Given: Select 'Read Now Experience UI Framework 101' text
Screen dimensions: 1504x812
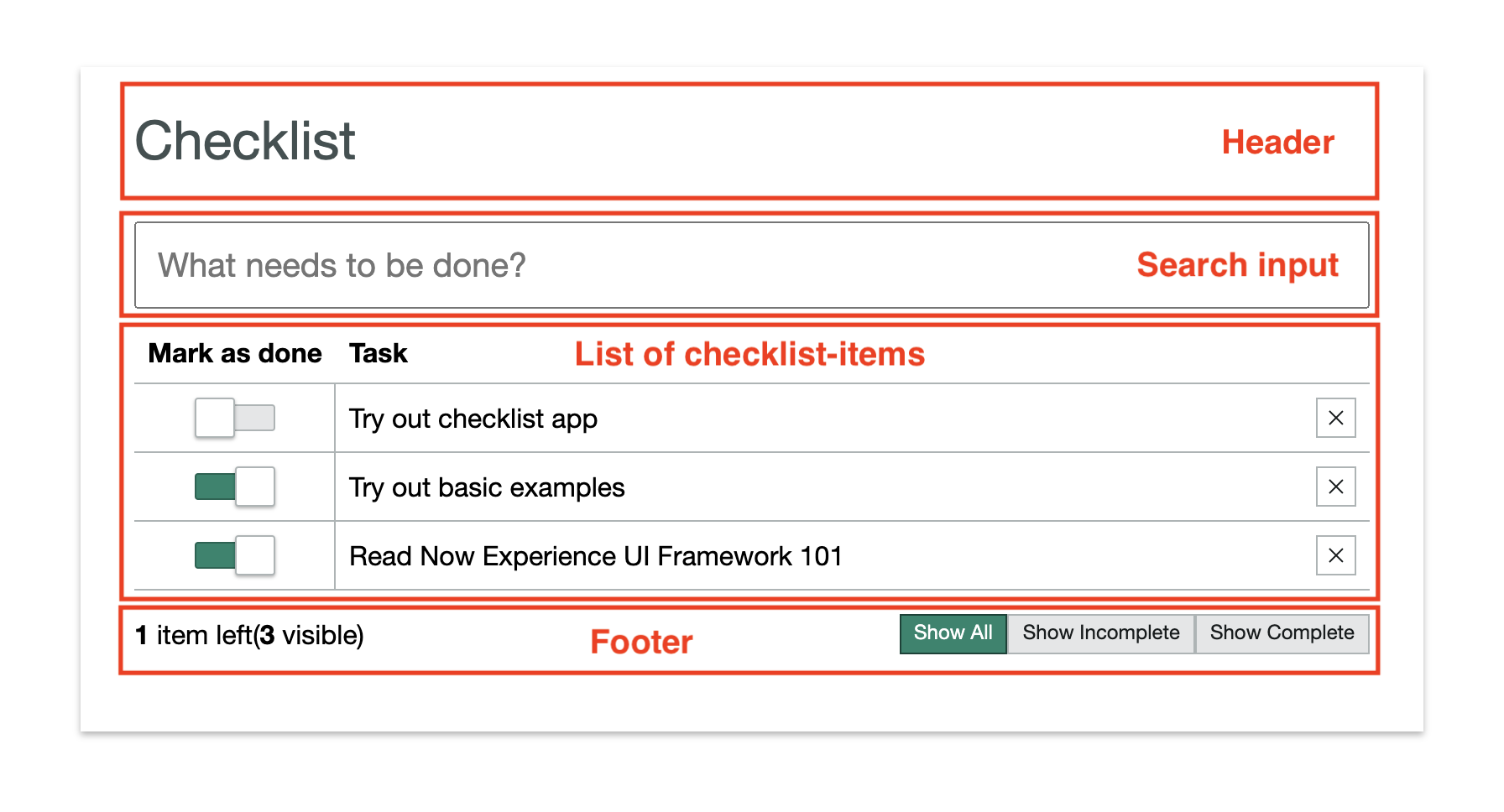Looking at the screenshot, I should pyautogui.click(x=596, y=556).
